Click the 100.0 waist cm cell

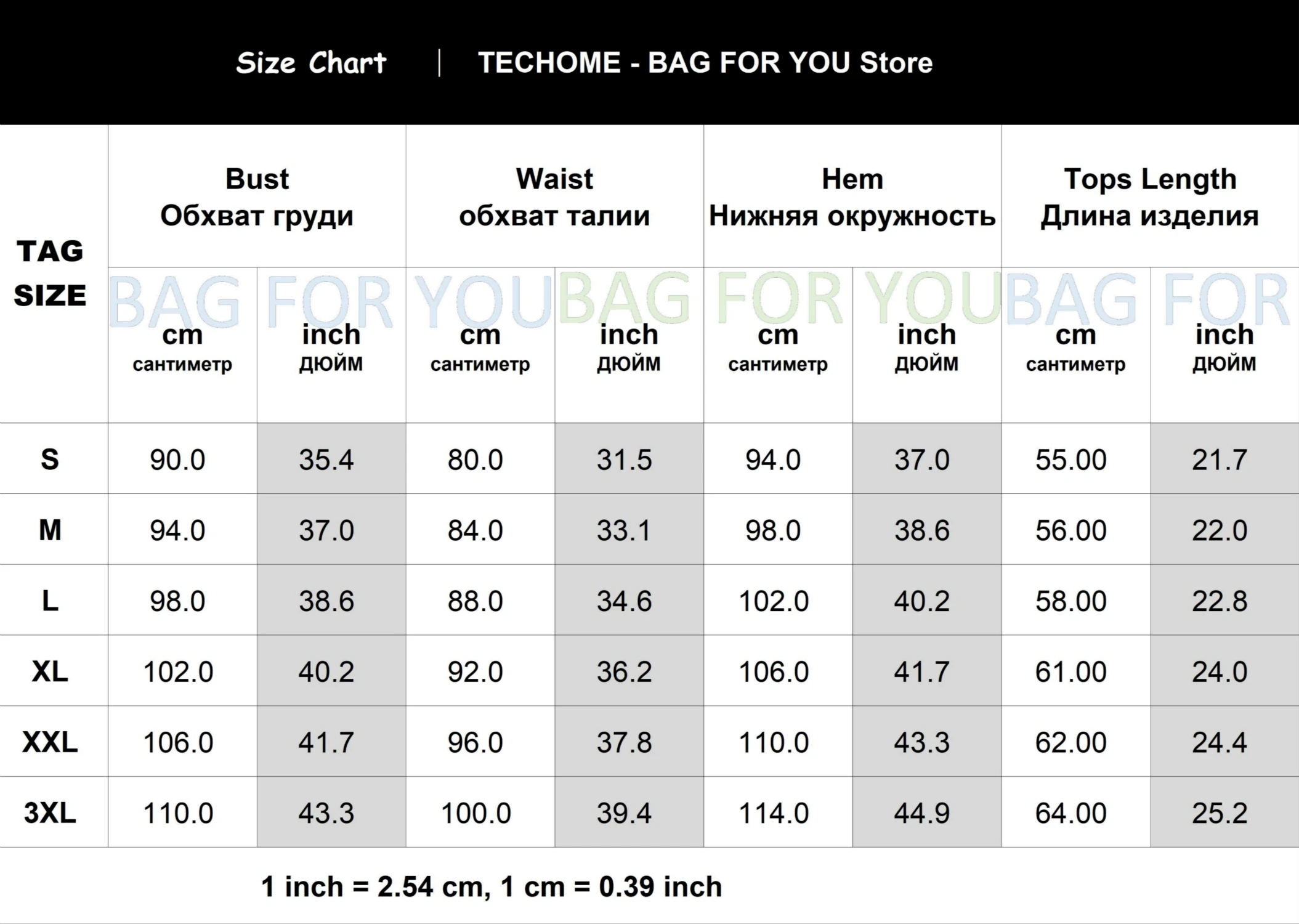(x=475, y=813)
